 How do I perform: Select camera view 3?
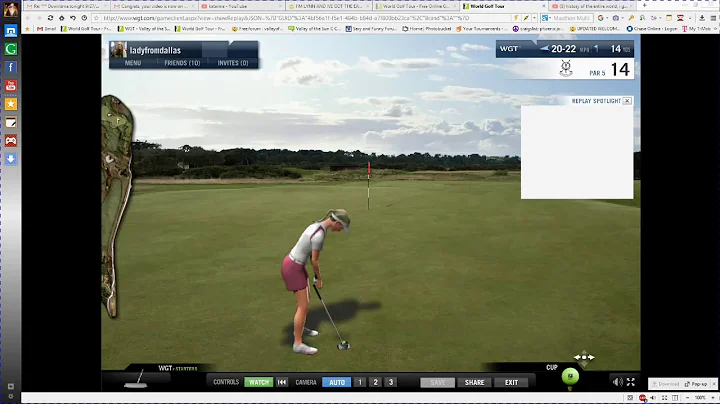pyautogui.click(x=391, y=382)
